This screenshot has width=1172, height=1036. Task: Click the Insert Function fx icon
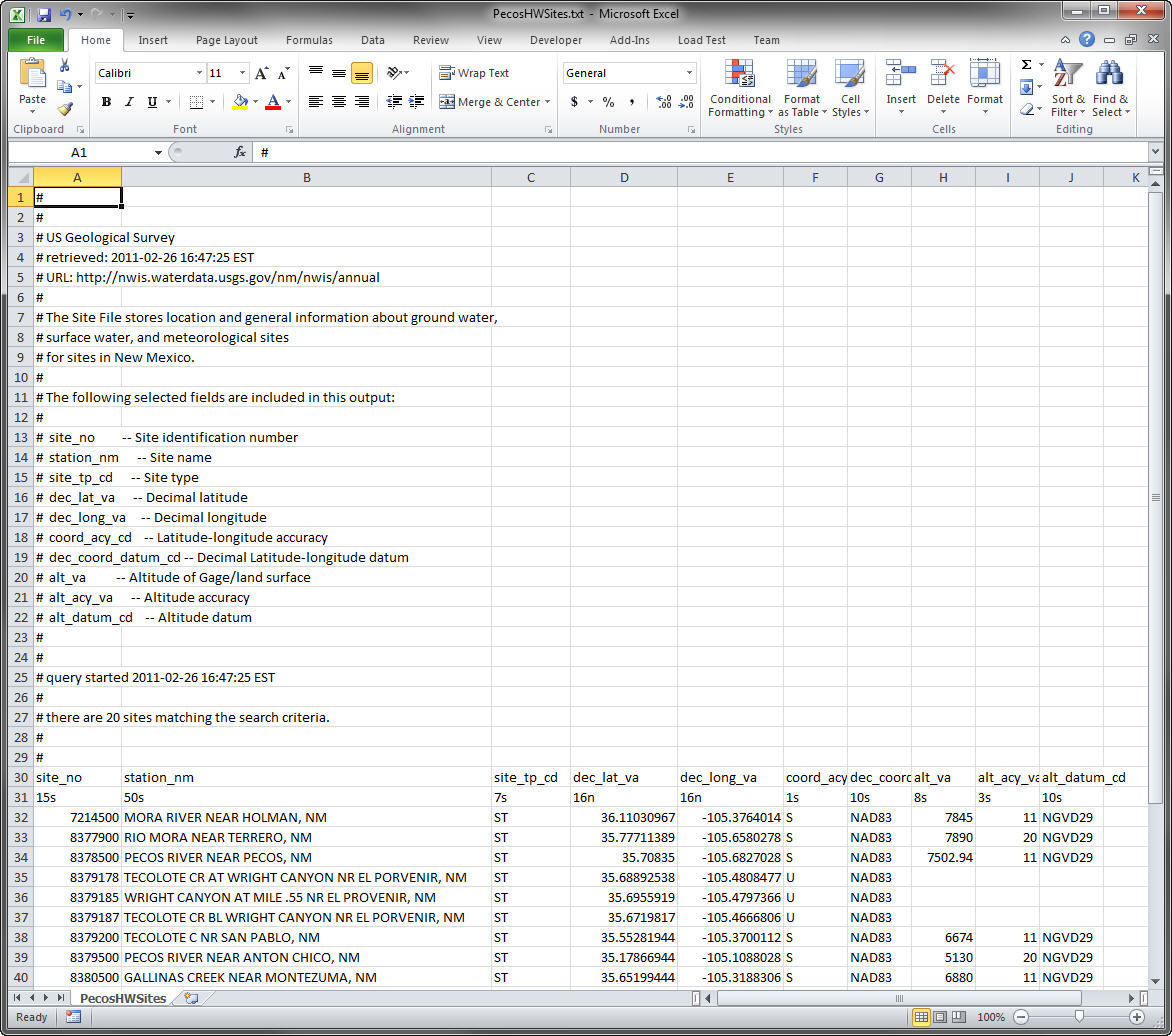(x=240, y=152)
